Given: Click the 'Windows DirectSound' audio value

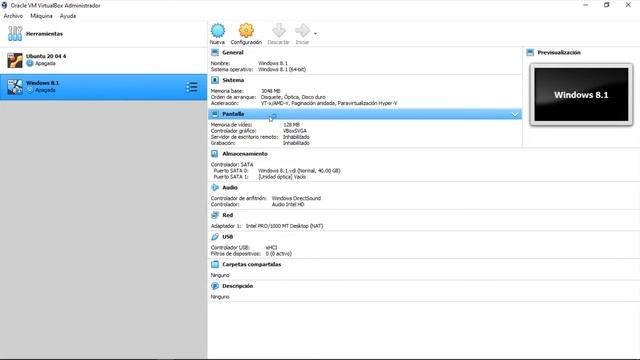Looking at the screenshot, I should (296, 198).
